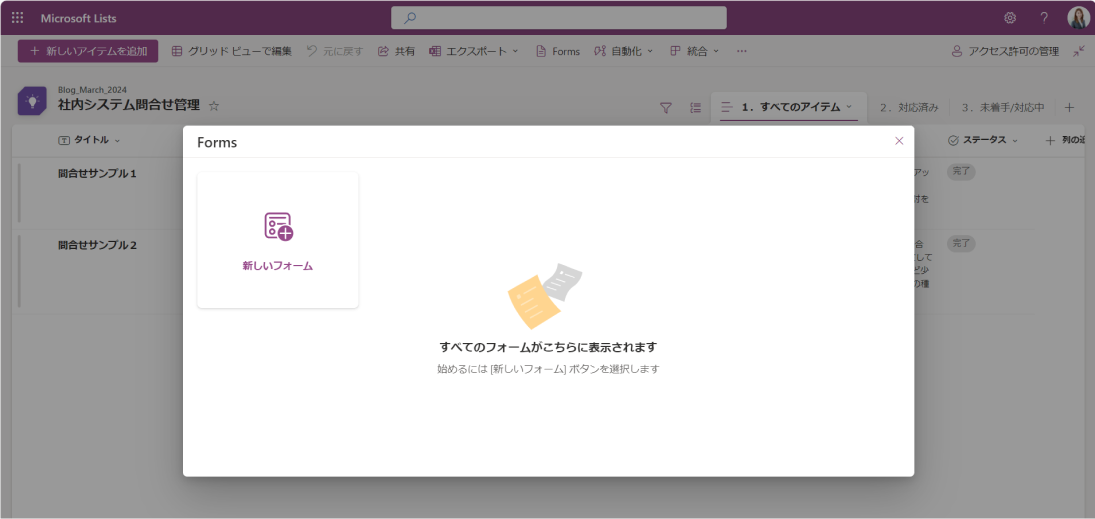Switch to 3. 未着手/対応中 view tab
Viewport: 1095px width, 519px height.
point(1003,108)
